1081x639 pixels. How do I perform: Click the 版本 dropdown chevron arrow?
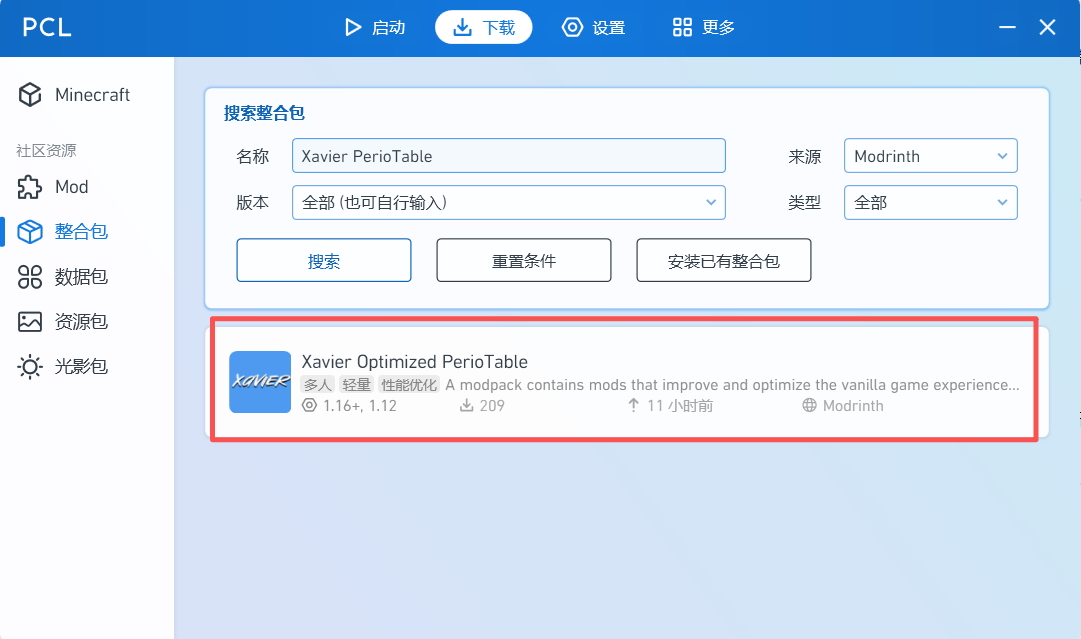coord(711,203)
